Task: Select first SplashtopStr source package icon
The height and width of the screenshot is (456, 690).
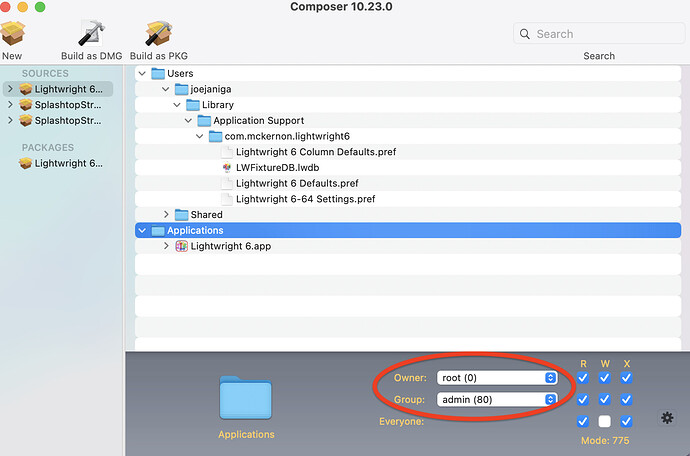Action: coord(26,105)
